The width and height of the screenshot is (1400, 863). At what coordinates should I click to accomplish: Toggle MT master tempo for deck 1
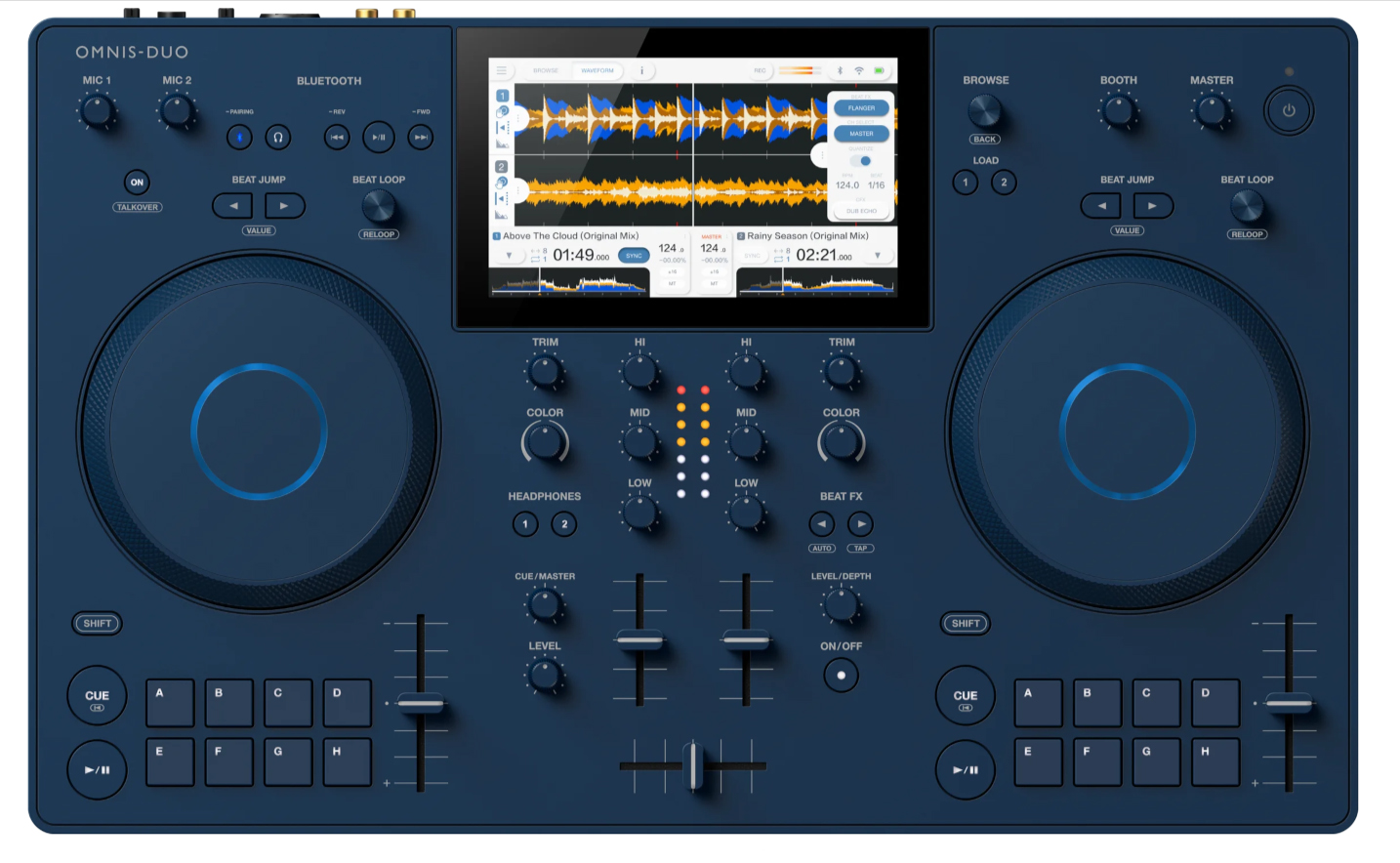(672, 283)
